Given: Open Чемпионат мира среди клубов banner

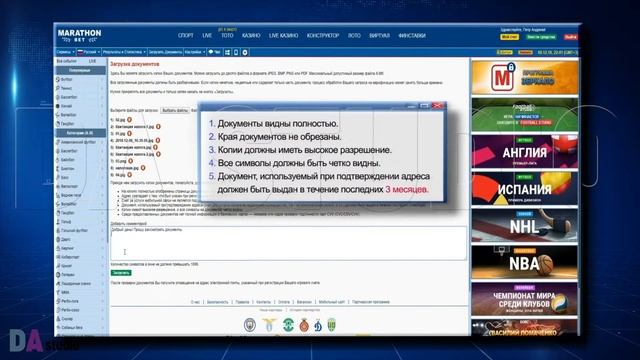Looking at the screenshot, I should click(524, 299).
